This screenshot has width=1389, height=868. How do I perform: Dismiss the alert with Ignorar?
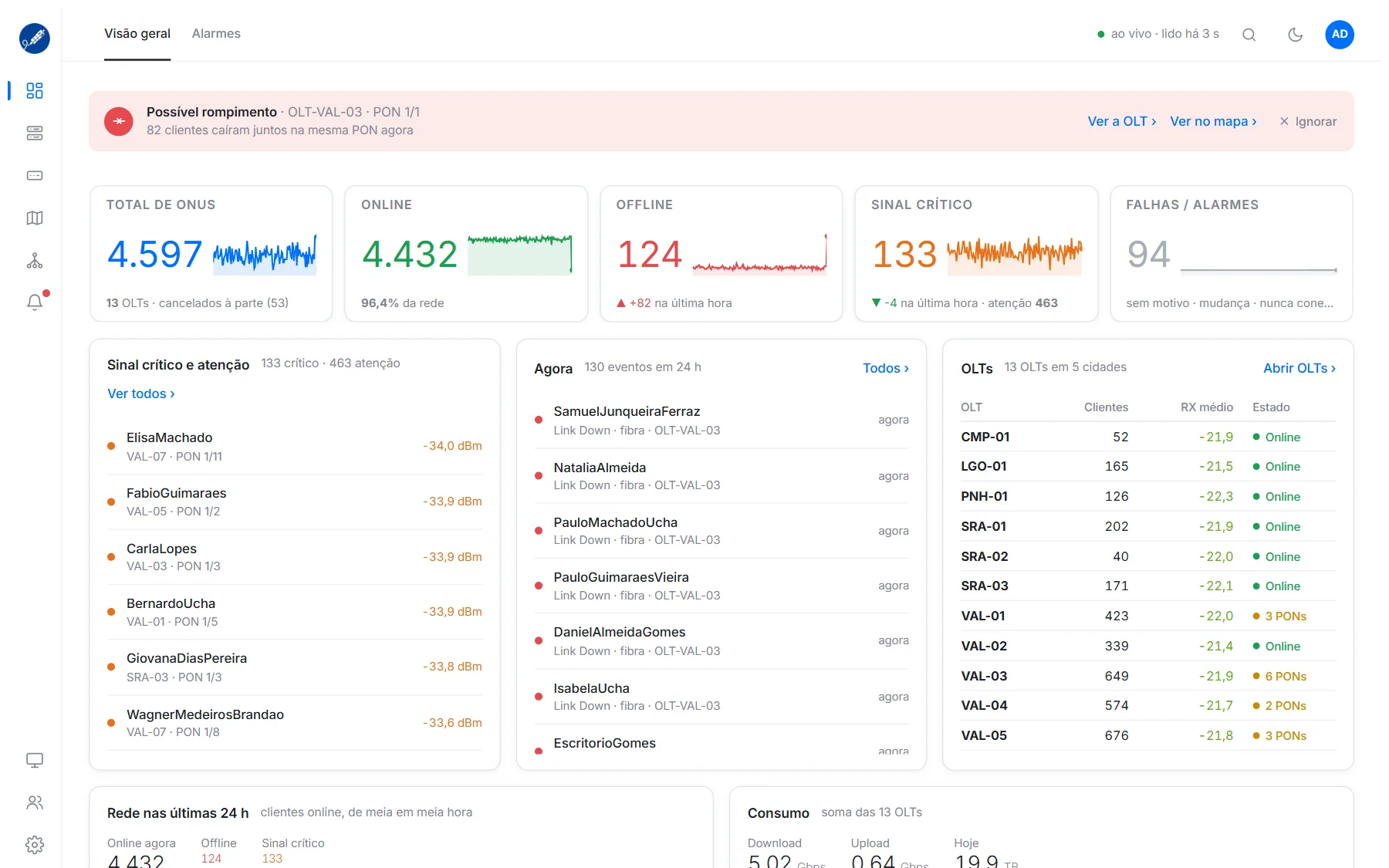(1308, 121)
